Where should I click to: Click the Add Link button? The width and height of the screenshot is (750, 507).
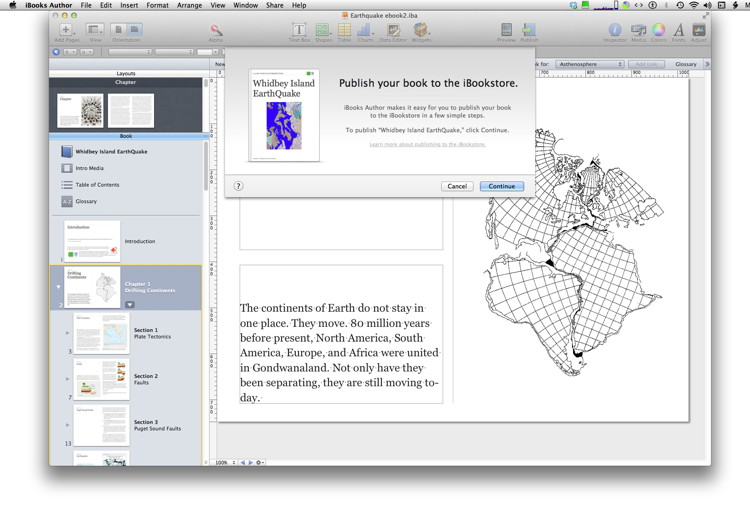(646, 64)
